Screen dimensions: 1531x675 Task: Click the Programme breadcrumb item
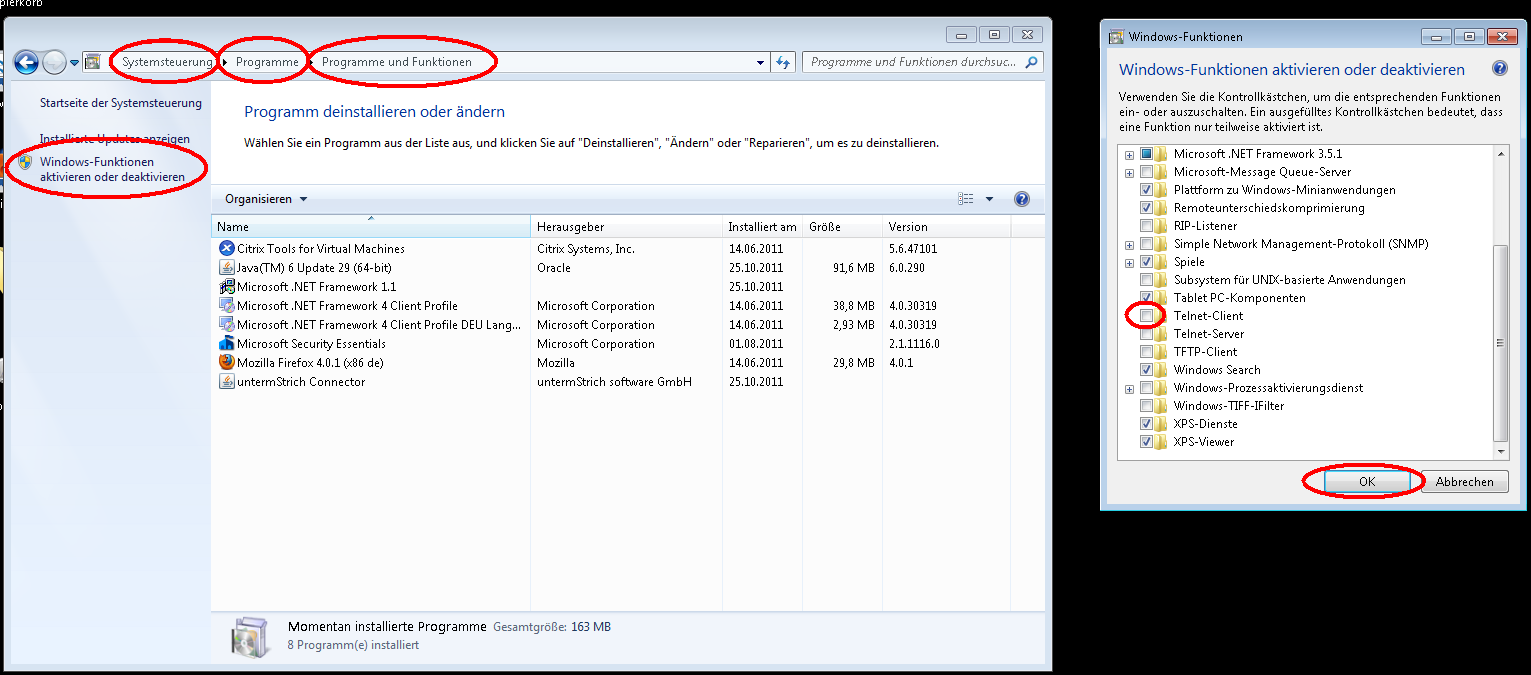pyautogui.click(x=267, y=62)
